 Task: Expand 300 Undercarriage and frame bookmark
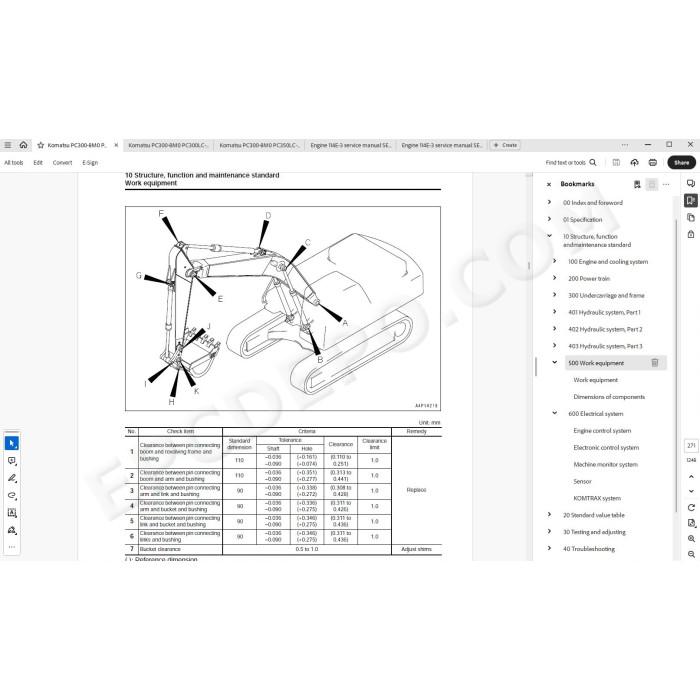555,295
